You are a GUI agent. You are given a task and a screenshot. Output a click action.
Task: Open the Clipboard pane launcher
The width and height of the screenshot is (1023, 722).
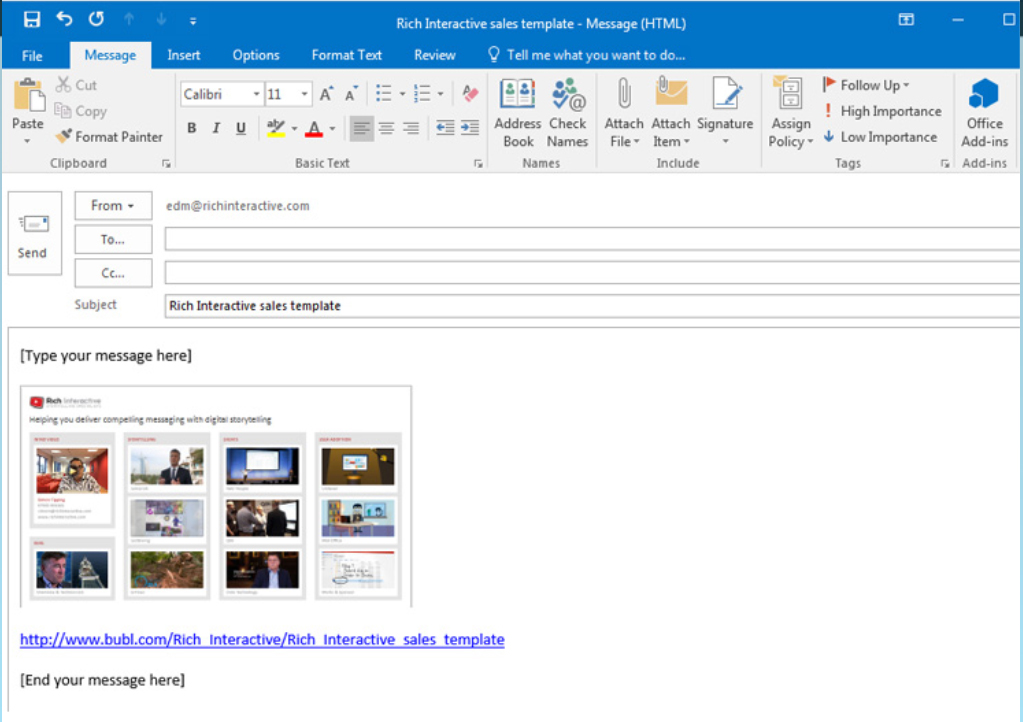pyautogui.click(x=166, y=164)
